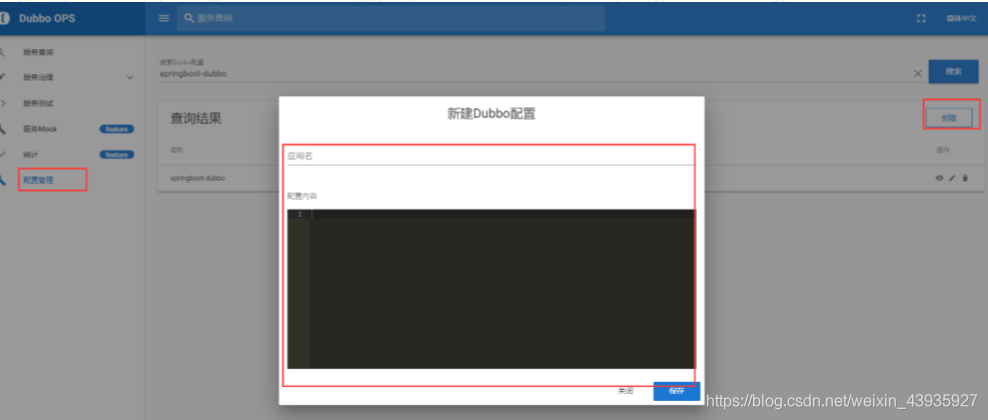Edit springboot-dubbo row with pencil icon
Viewport: 988px width, 420px height.
[952, 178]
